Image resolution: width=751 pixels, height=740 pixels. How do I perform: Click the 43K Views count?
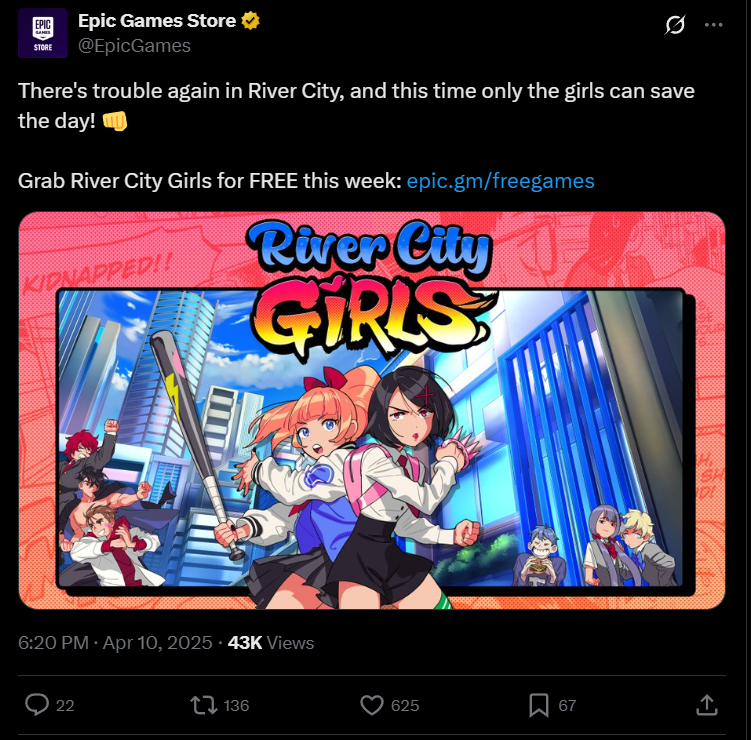(x=271, y=643)
